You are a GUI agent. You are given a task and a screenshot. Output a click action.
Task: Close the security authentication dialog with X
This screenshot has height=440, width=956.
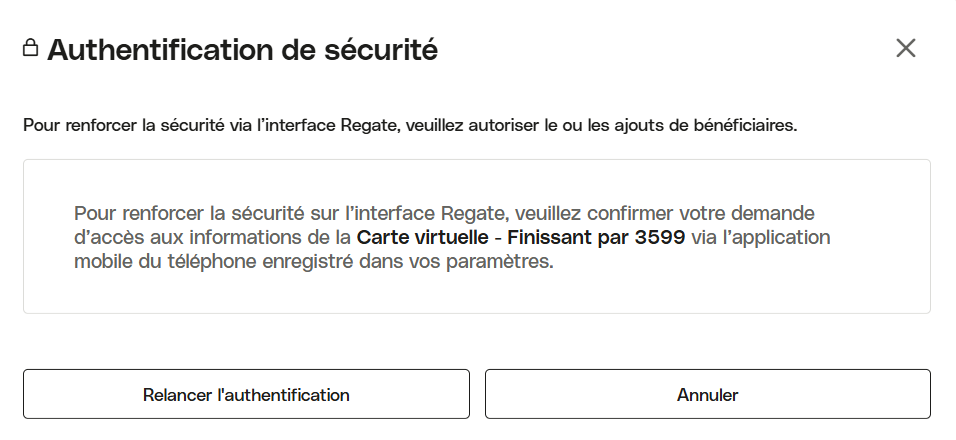(905, 48)
